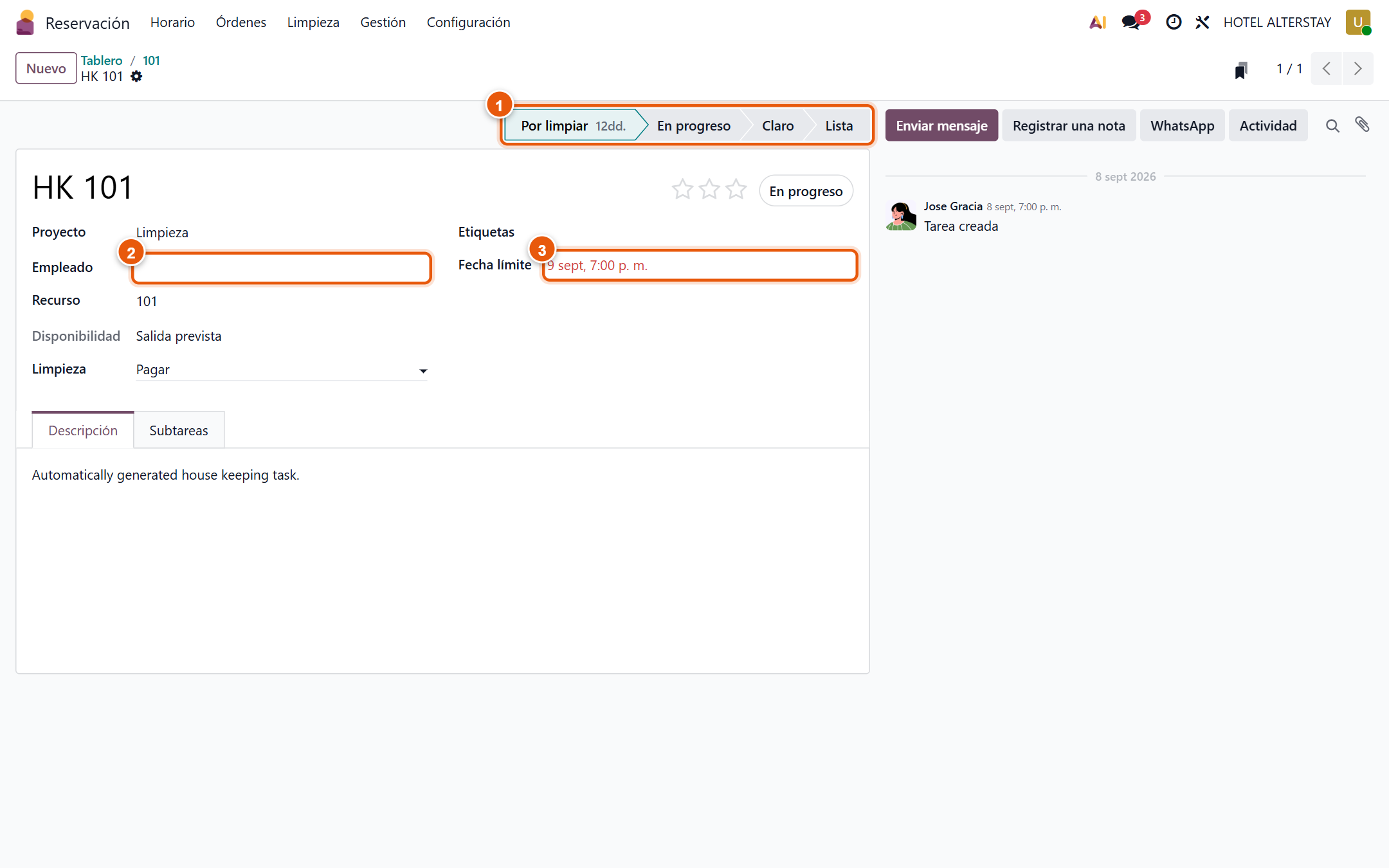Click the pager counter 1 / 1
This screenshot has width=1389, height=868.
[1289, 69]
